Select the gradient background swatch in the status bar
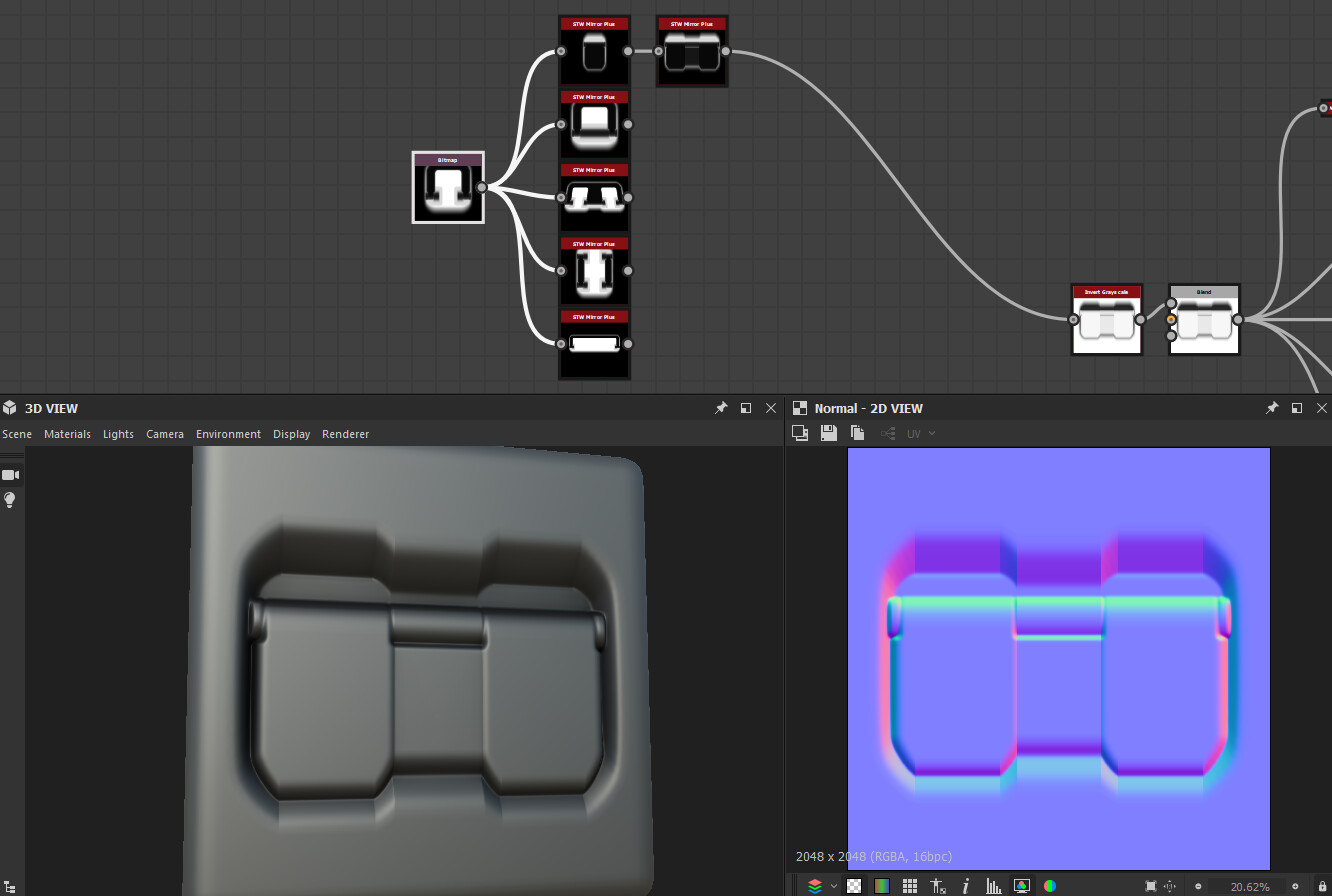This screenshot has width=1332, height=896. coord(881,886)
